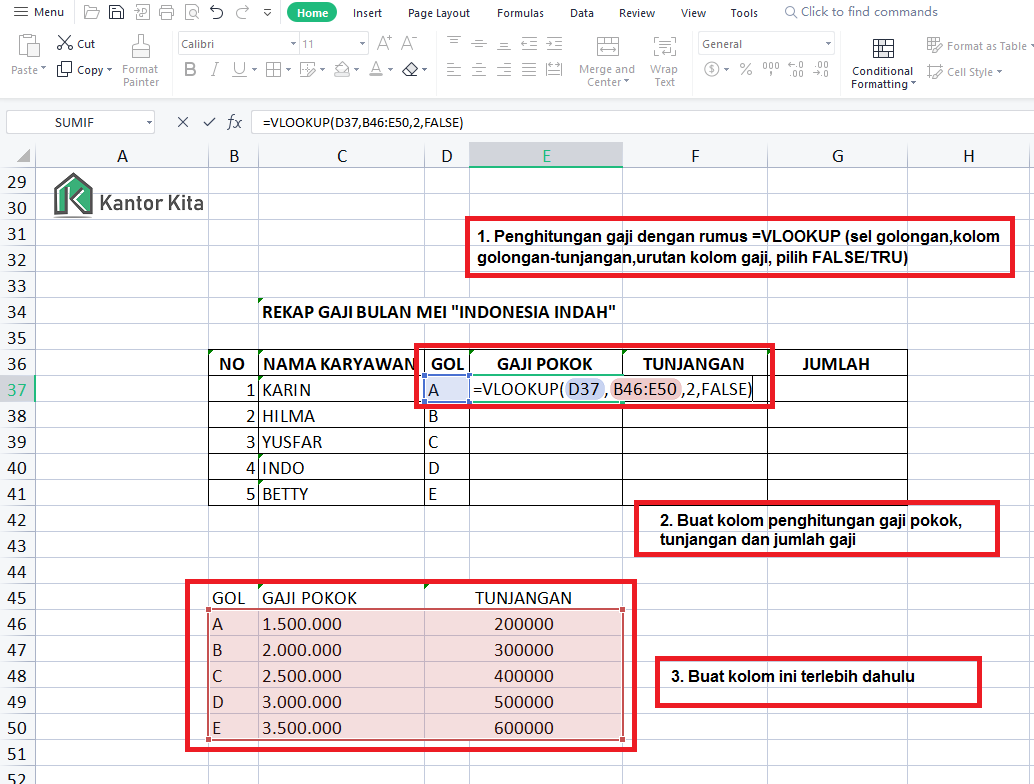Decrease the font size with the A- icon
Image resolution: width=1034 pixels, height=784 pixels.
(409, 44)
